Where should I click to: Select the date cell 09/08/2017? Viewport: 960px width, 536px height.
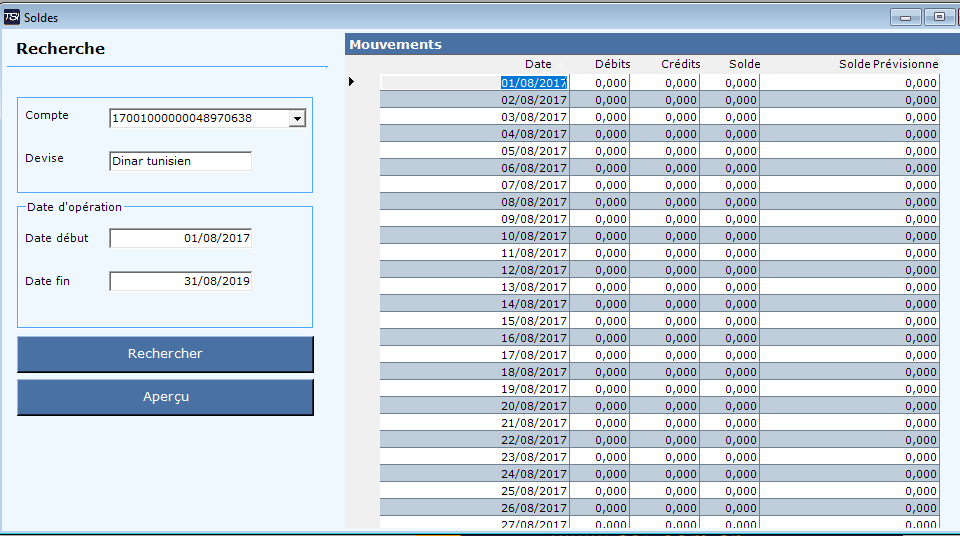click(474, 219)
